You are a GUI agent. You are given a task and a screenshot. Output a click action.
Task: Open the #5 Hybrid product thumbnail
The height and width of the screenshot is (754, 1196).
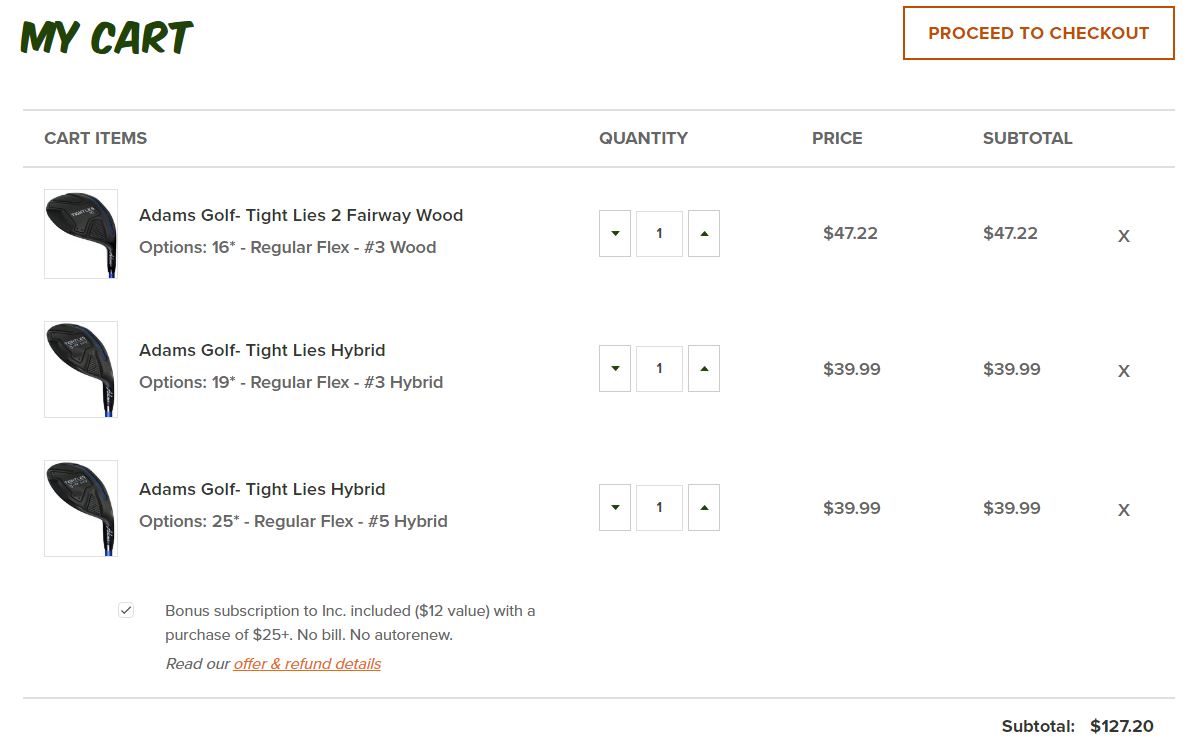pos(81,508)
